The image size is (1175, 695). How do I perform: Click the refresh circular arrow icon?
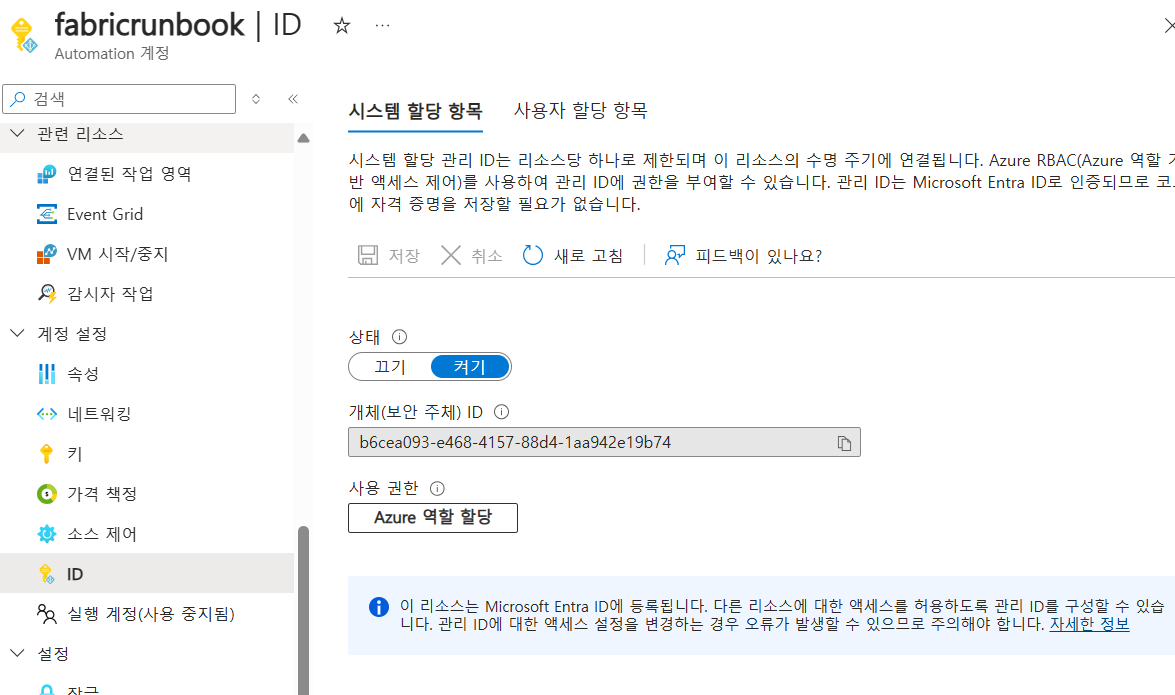click(x=533, y=256)
